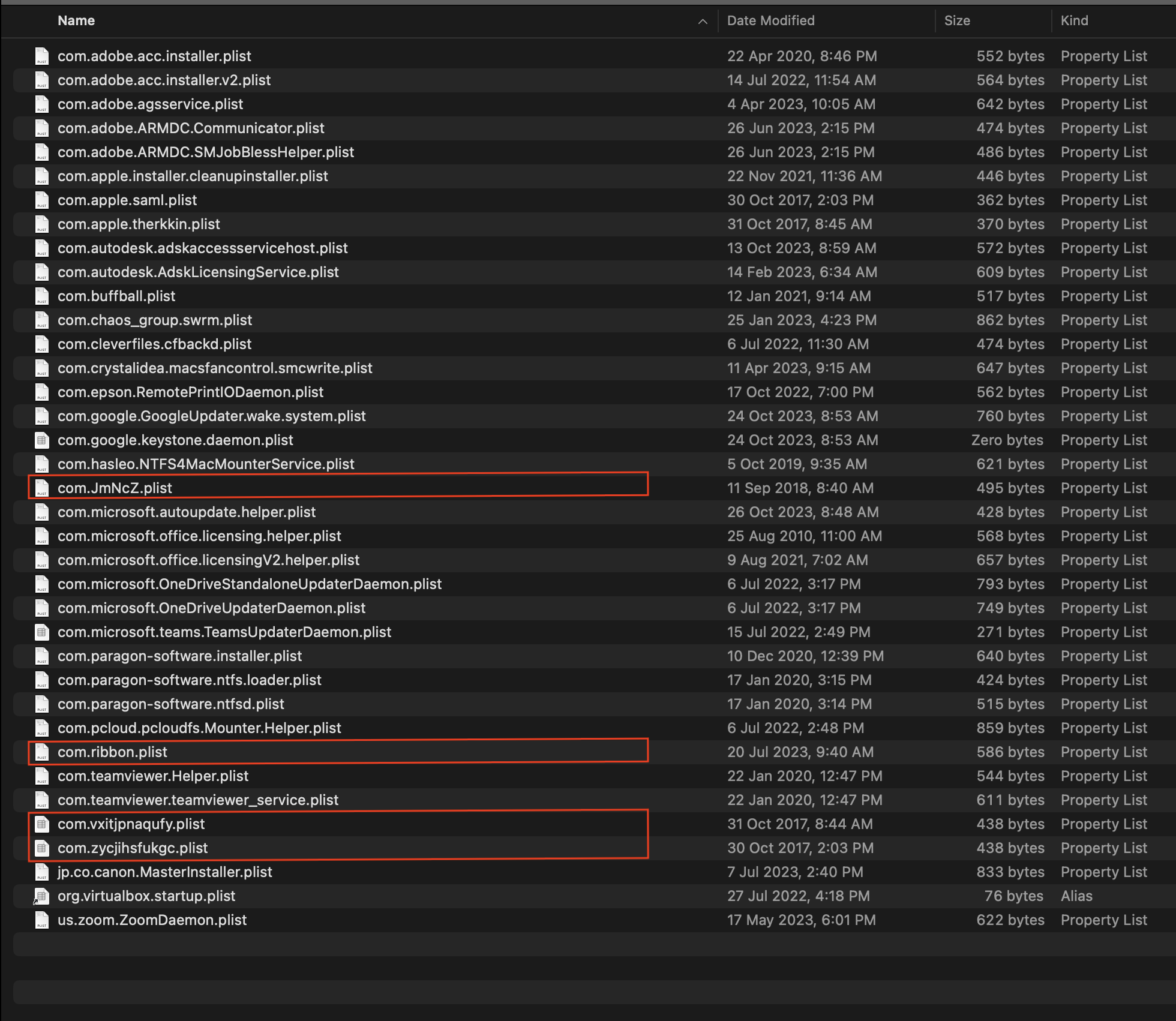
Task: Sort files by Date Modified column
Action: [x=770, y=20]
